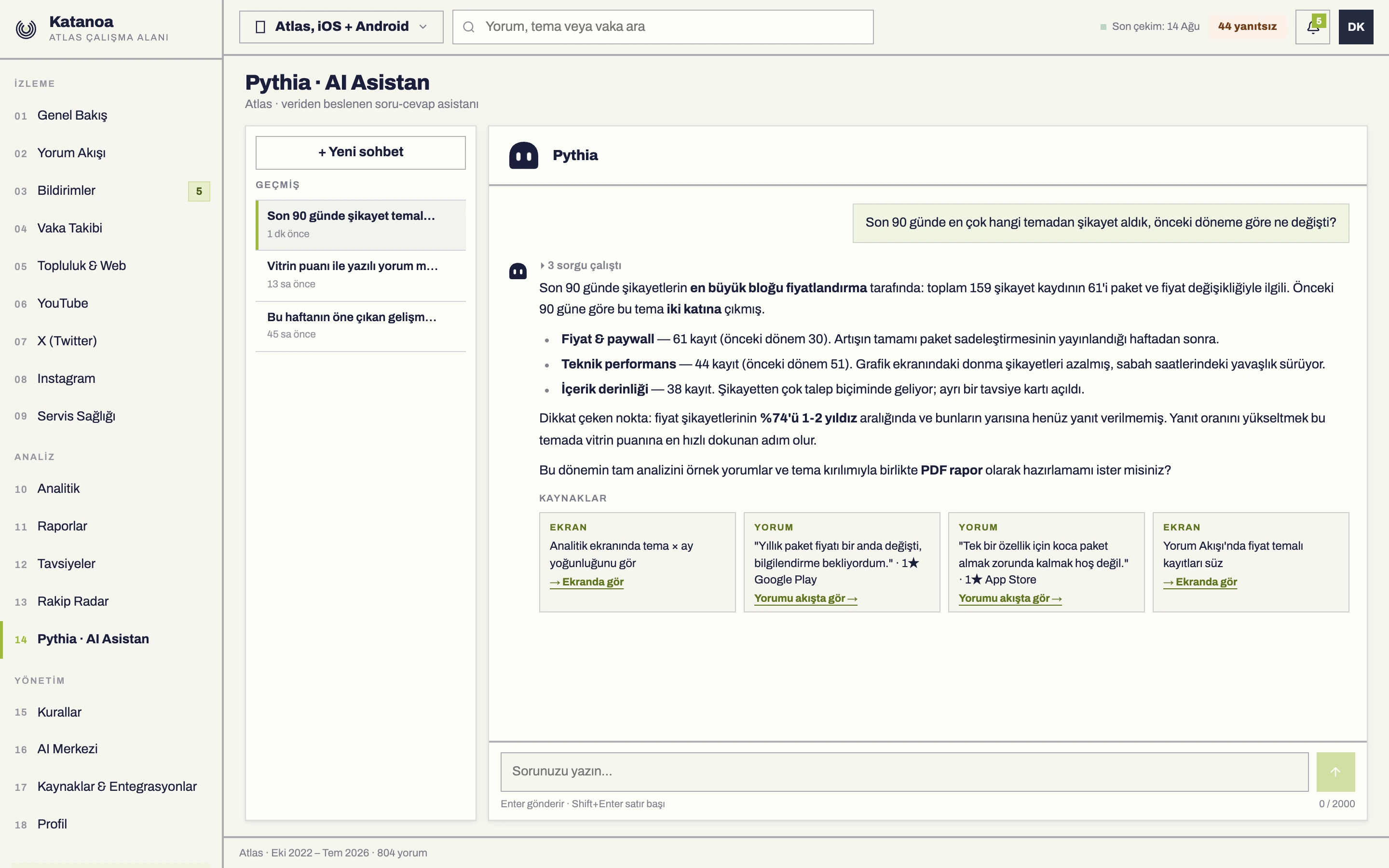Screen dimensions: 1389x868
Task: Open Kurallar page
Action: coord(111,712)
